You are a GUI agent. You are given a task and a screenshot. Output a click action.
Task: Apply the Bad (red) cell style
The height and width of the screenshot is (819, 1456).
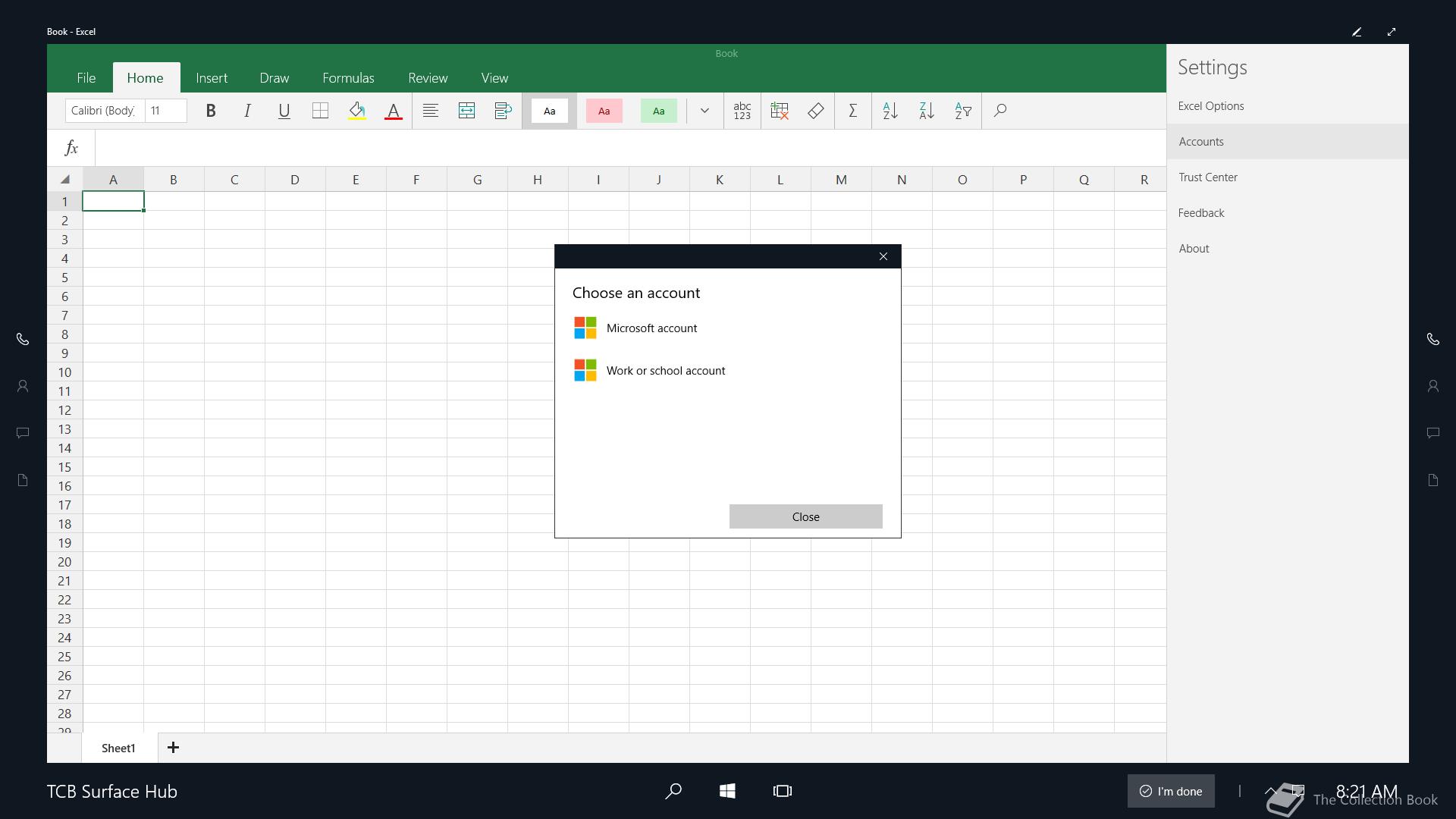click(x=604, y=111)
